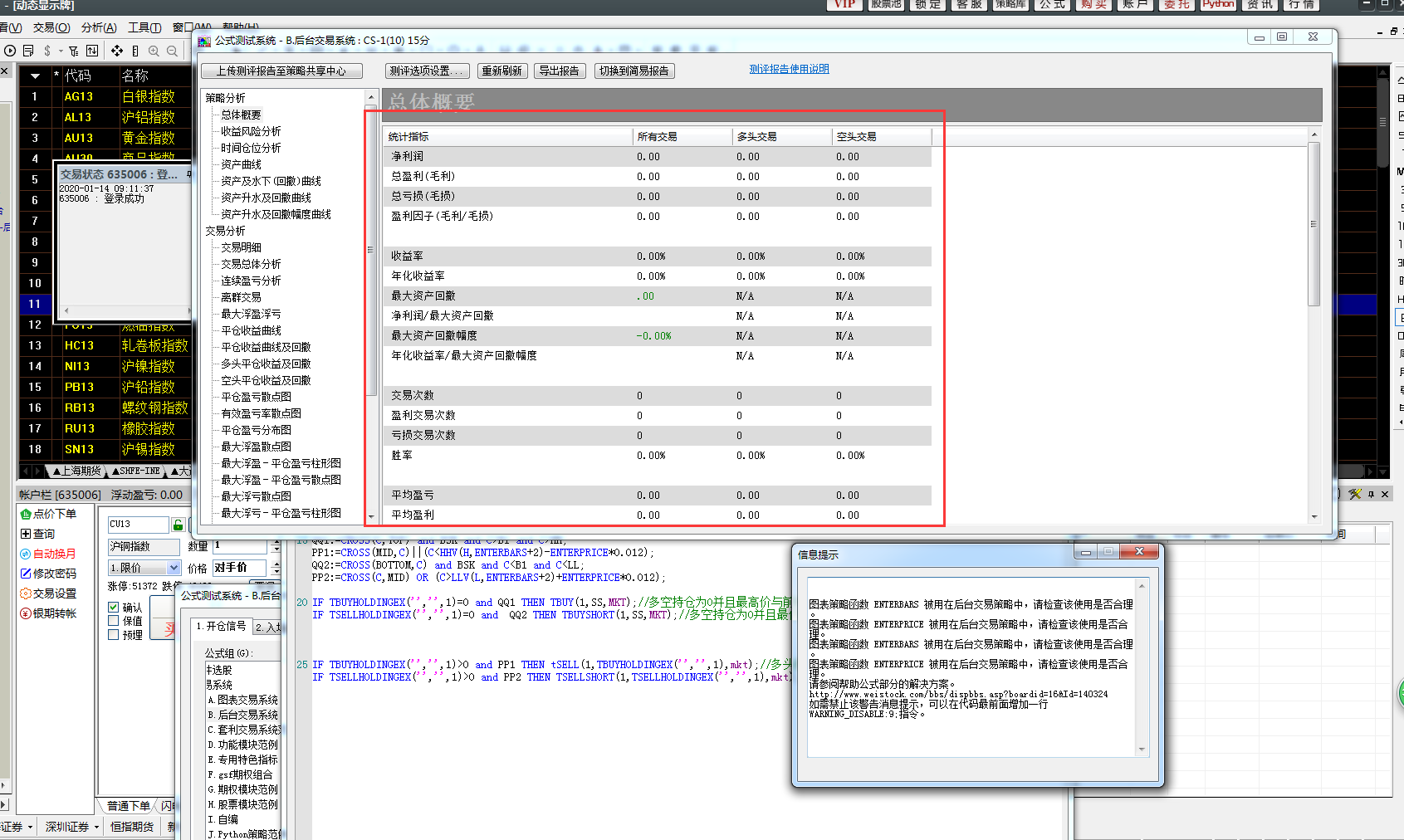Viewport: 1404px width, 840px height.
Task: Click the zoom in magnifier icon
Action: 154,51
